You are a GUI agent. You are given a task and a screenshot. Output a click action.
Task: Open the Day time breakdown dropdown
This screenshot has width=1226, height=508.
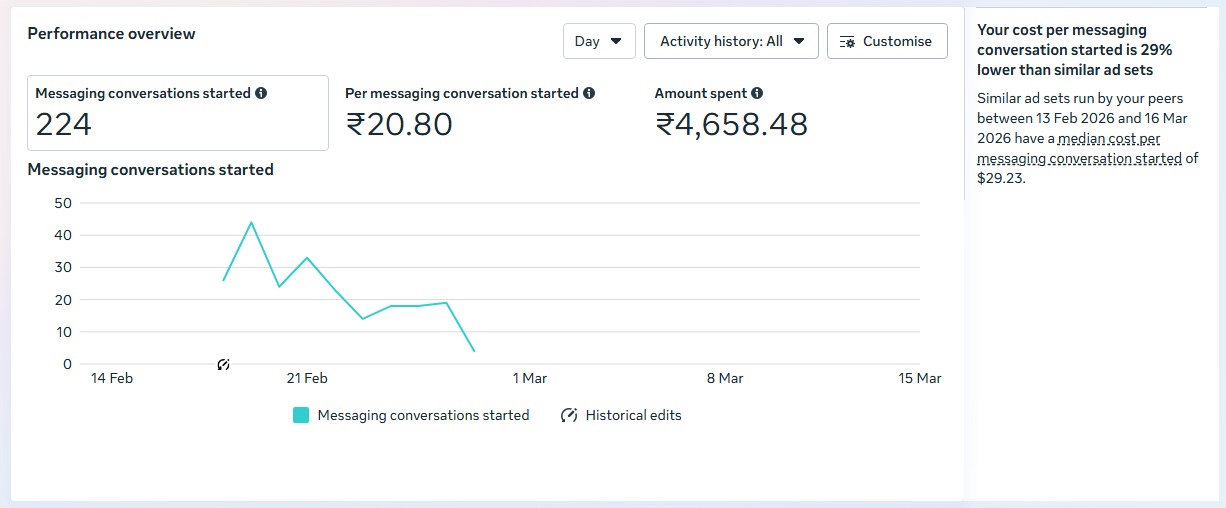(598, 41)
